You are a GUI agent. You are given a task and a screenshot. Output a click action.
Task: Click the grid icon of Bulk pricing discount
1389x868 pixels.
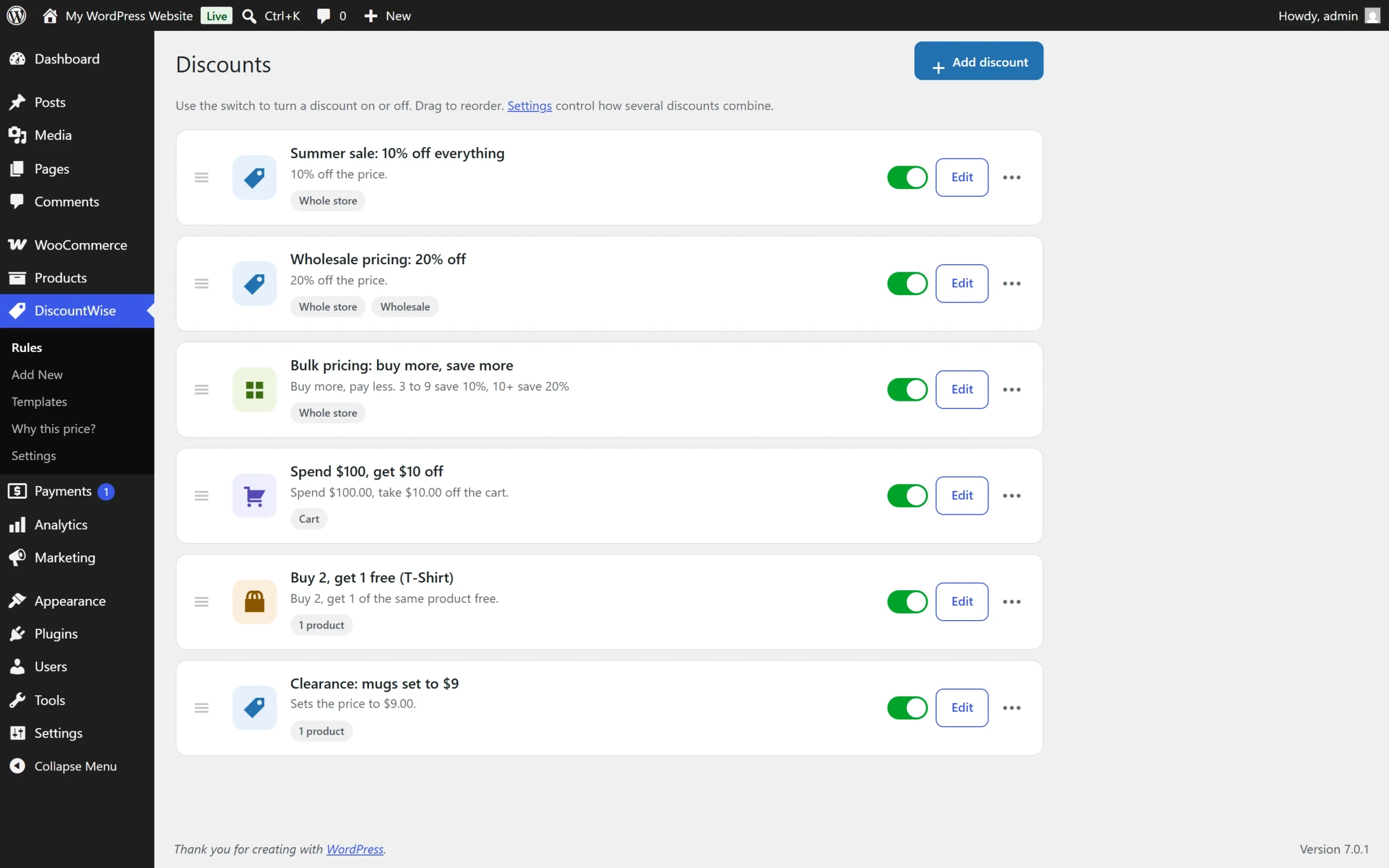coord(254,390)
